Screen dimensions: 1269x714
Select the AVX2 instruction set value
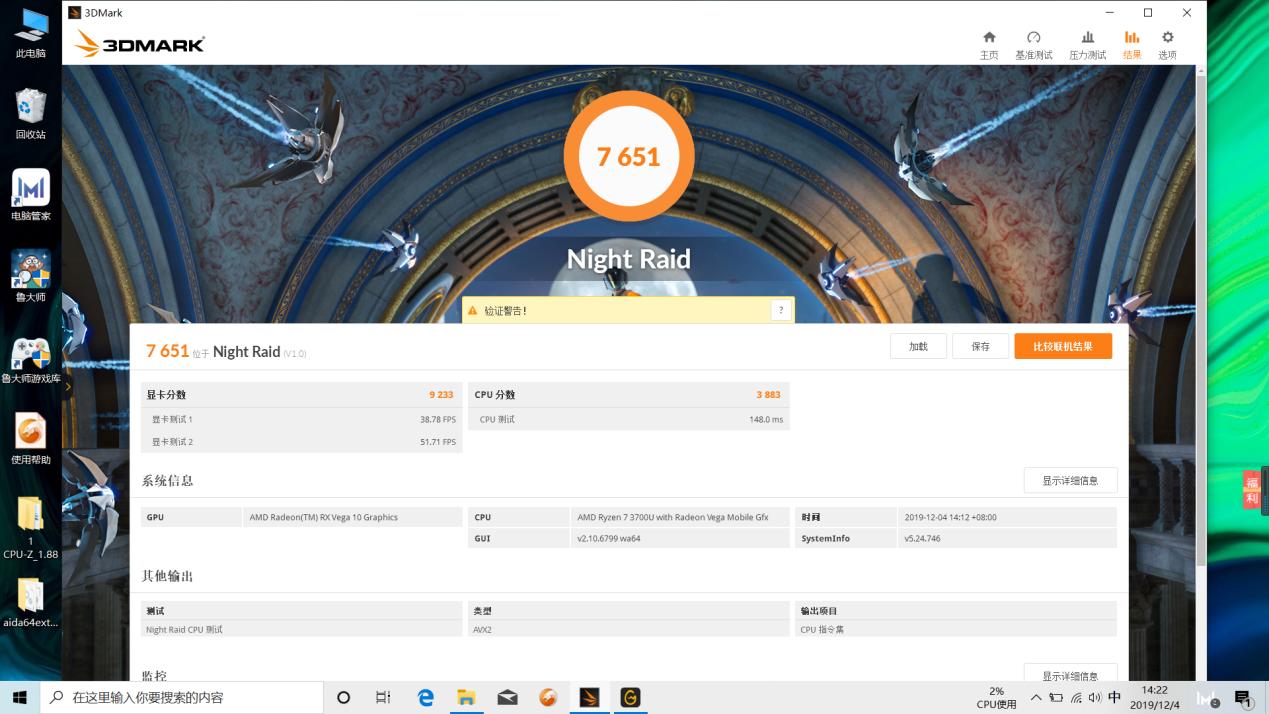[x=483, y=630]
